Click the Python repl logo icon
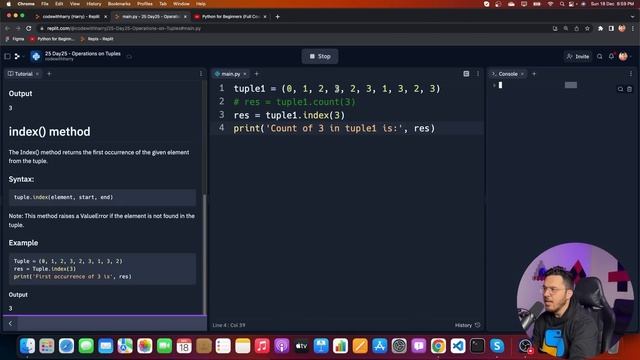Viewport: 640px width, 360px height. pos(36,56)
